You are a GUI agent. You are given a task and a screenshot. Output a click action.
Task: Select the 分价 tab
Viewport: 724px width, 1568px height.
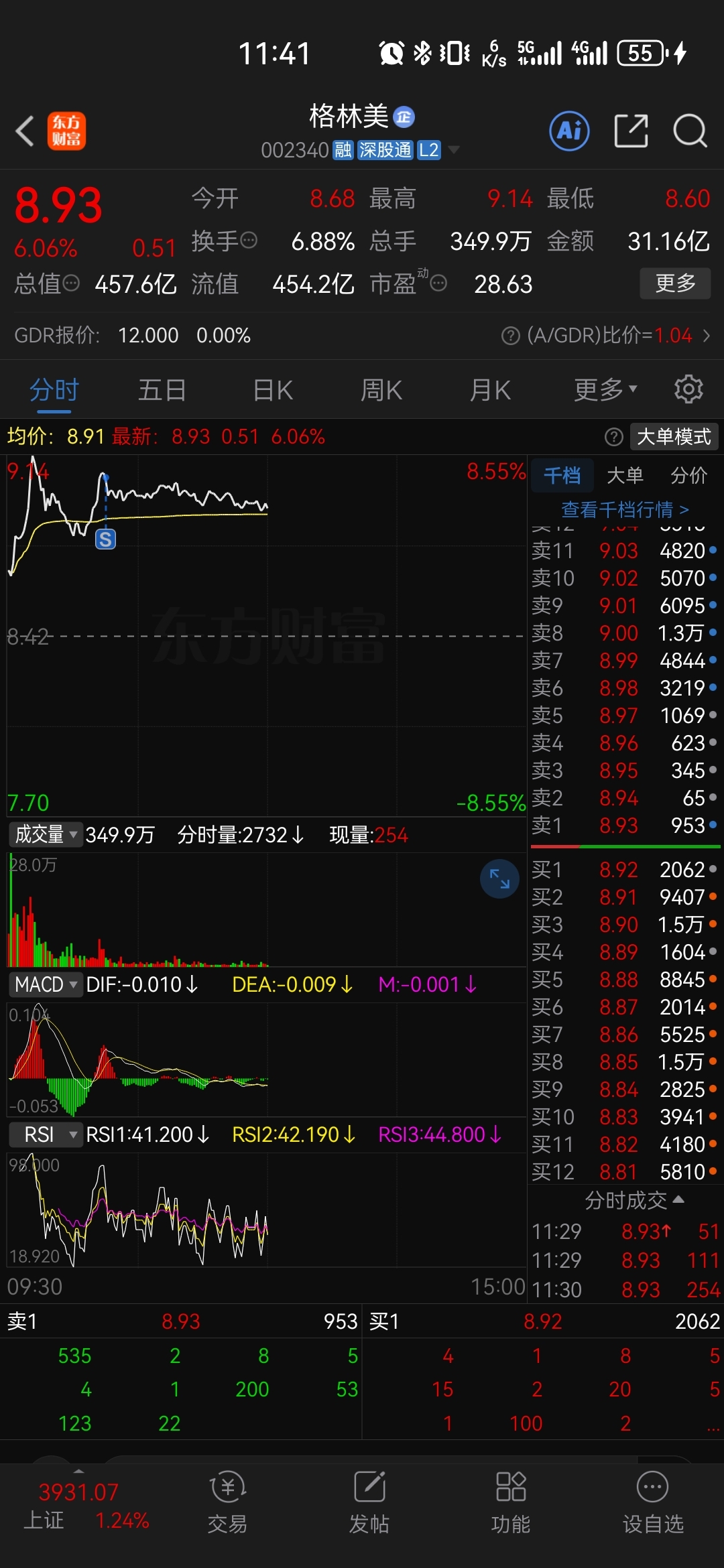tap(689, 475)
